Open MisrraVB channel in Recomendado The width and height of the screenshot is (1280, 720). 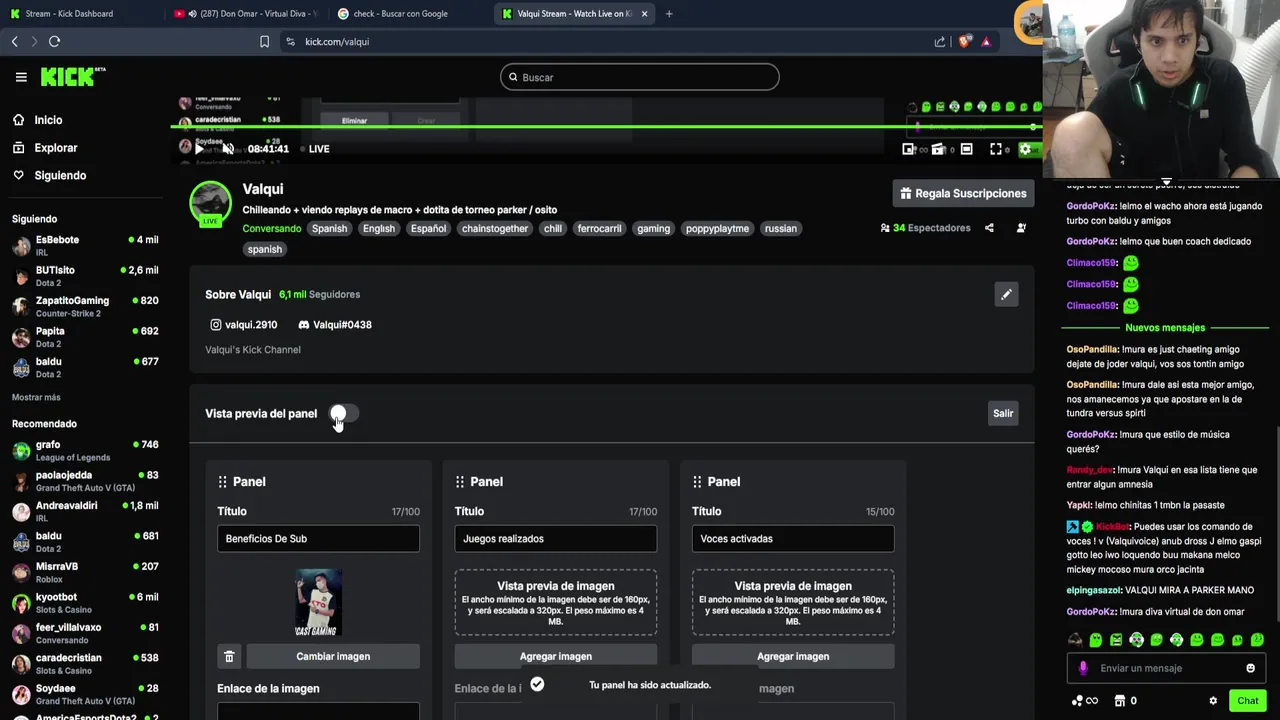[85, 572]
